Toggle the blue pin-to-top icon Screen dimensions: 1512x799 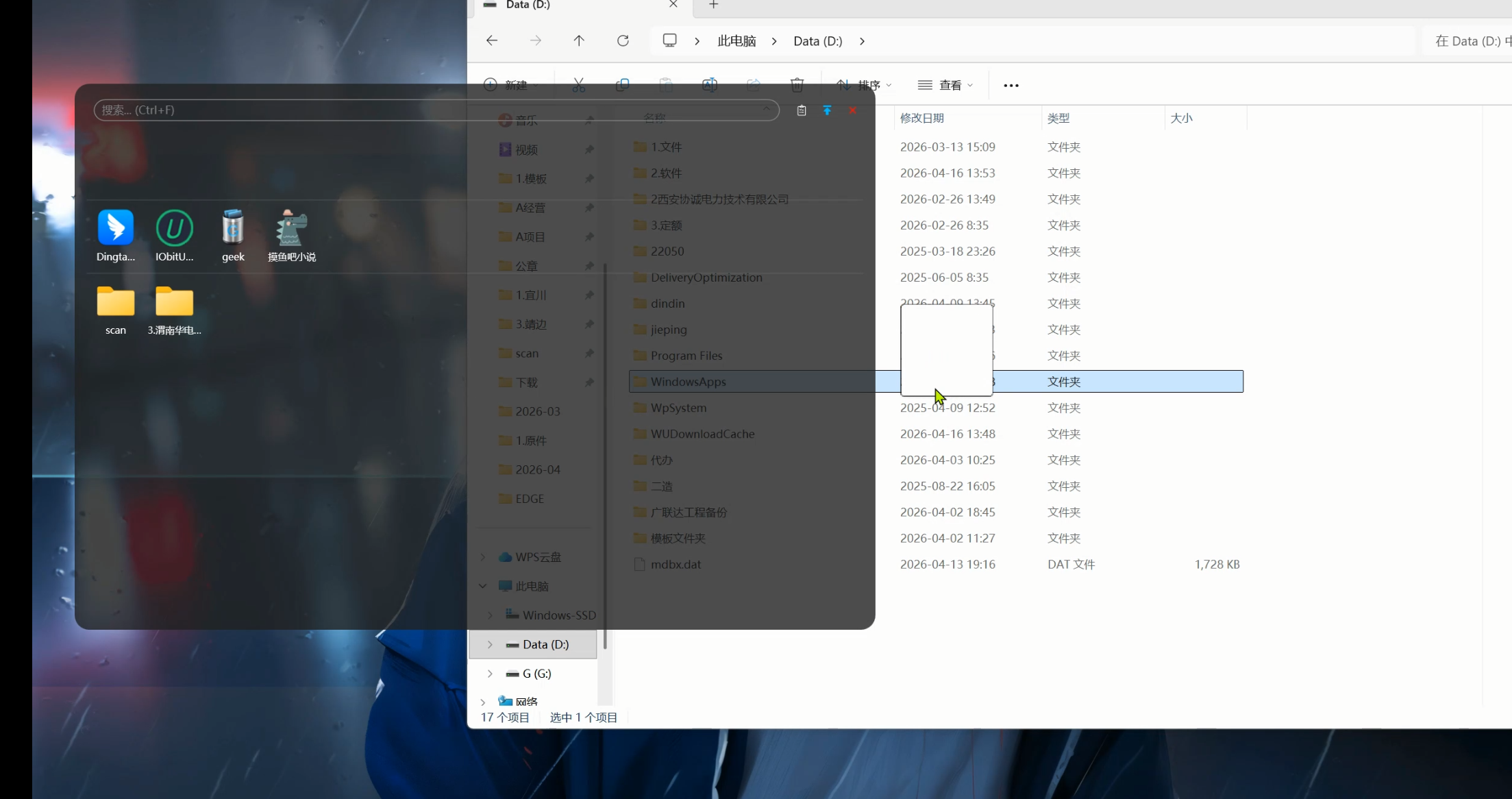pyautogui.click(x=827, y=110)
